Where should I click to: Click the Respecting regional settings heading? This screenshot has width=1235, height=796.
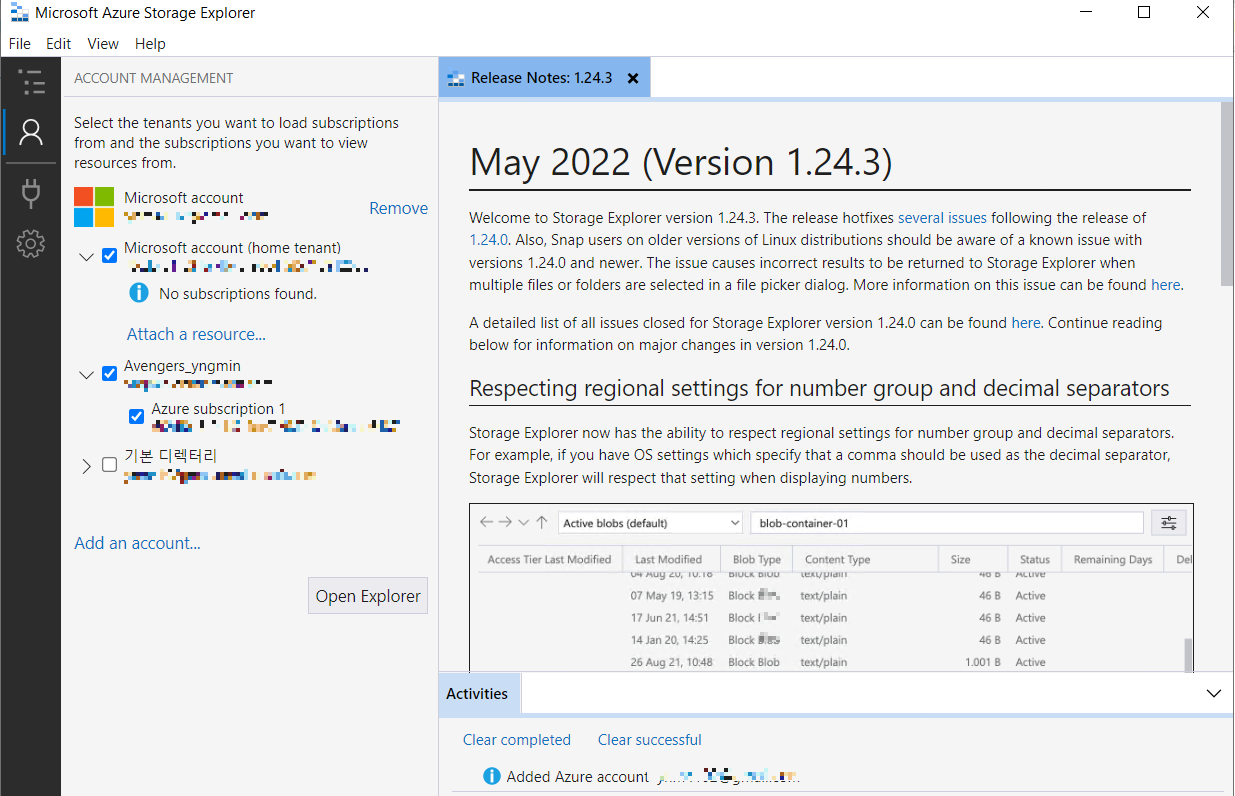tap(819, 388)
